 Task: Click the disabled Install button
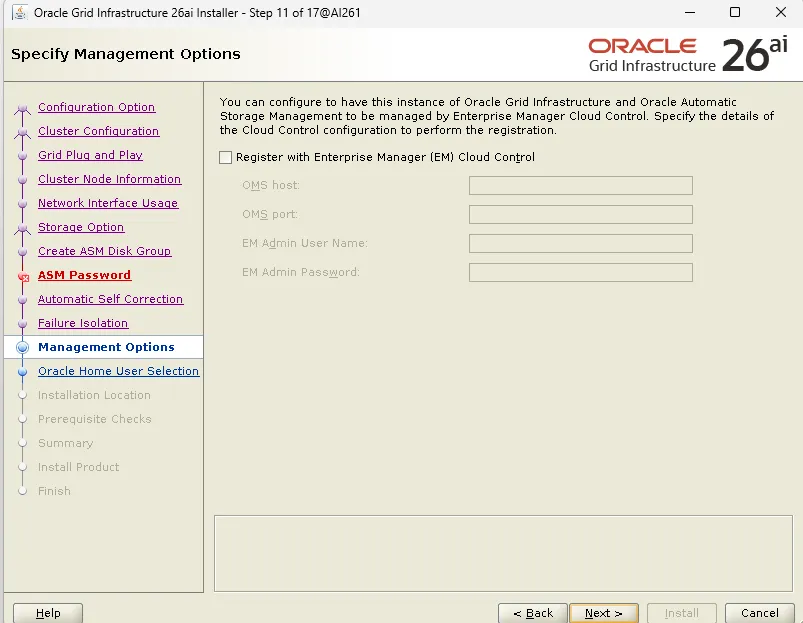(x=682, y=613)
